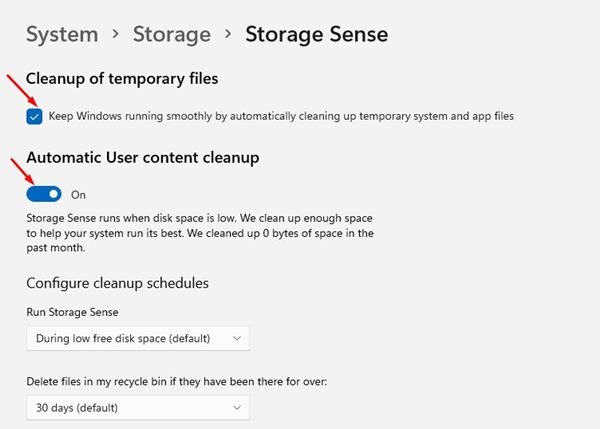Click the arrow on 'During low free disk space' box

[236, 338]
